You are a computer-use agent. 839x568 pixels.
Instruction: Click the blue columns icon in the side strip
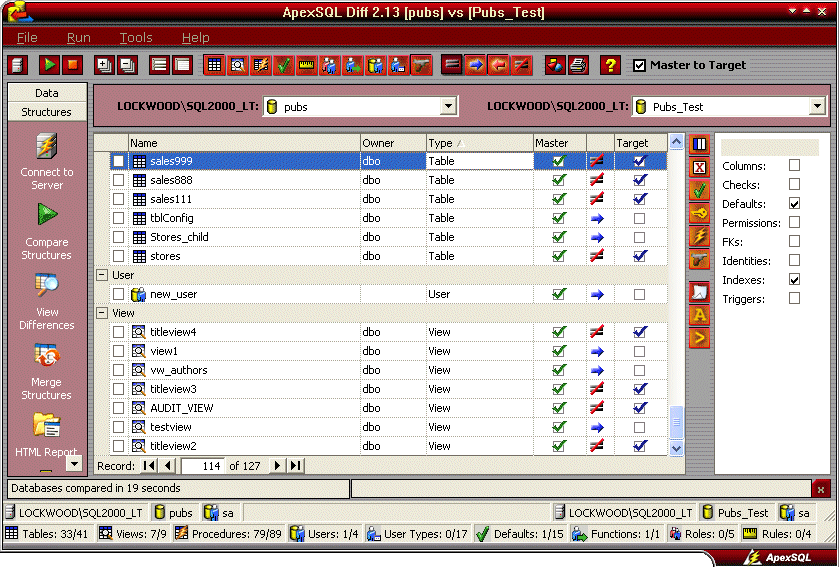pyautogui.click(x=699, y=144)
